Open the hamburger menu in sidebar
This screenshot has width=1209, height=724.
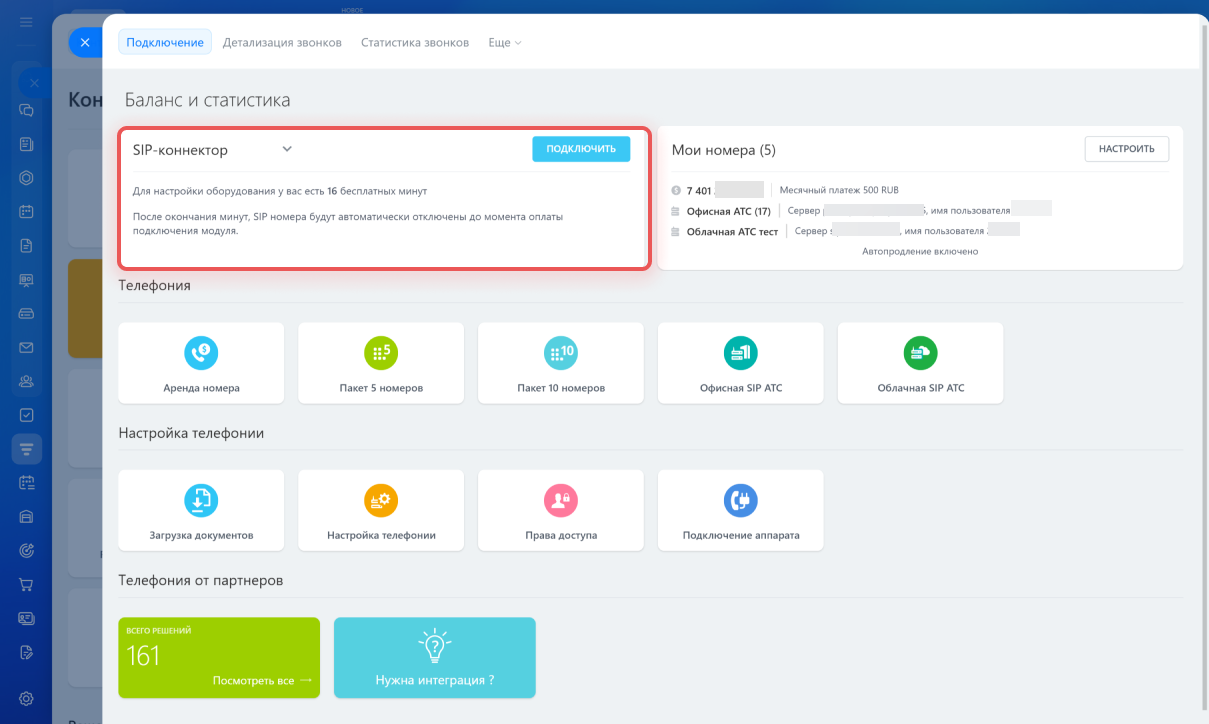pyautogui.click(x=27, y=21)
